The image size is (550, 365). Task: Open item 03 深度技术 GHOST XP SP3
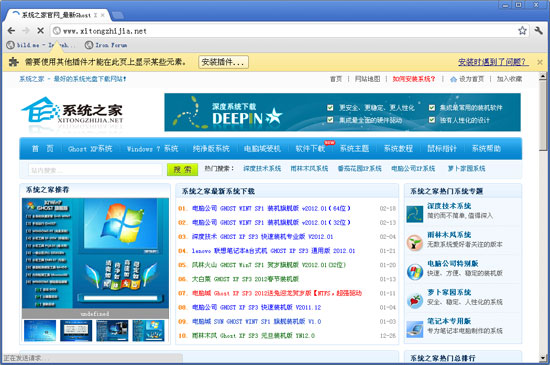[262, 237]
